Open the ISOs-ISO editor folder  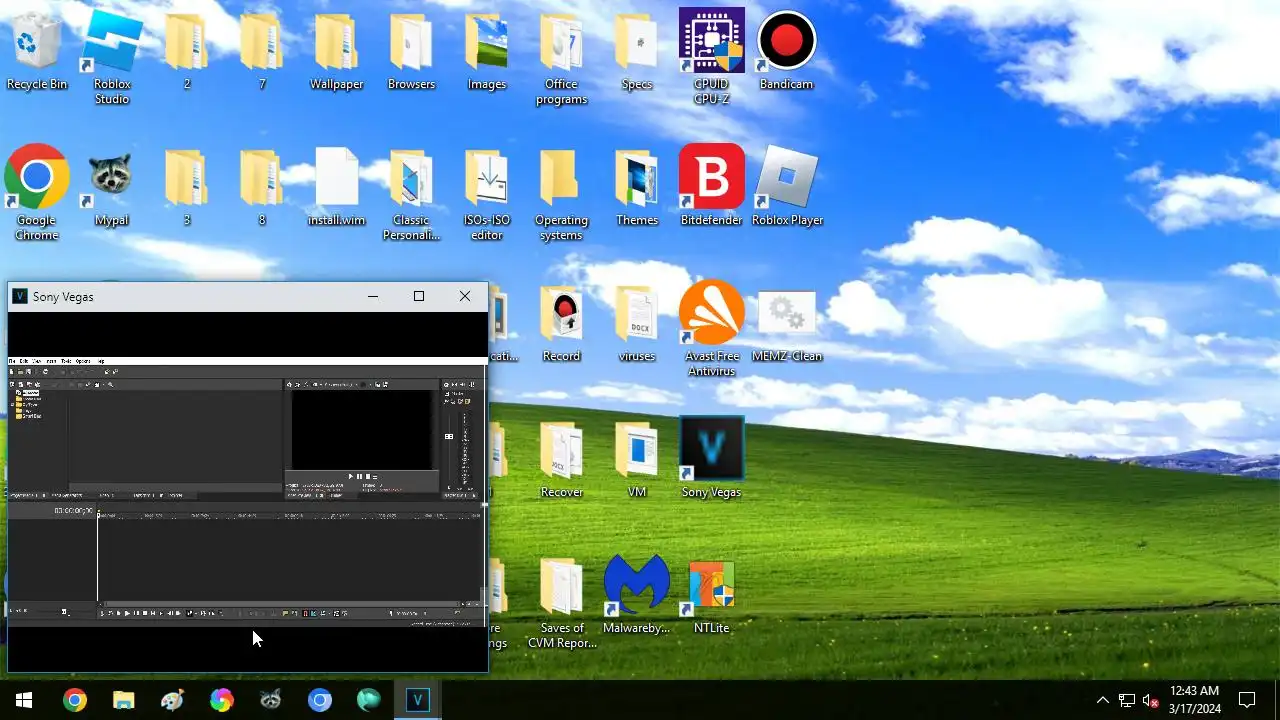click(487, 192)
